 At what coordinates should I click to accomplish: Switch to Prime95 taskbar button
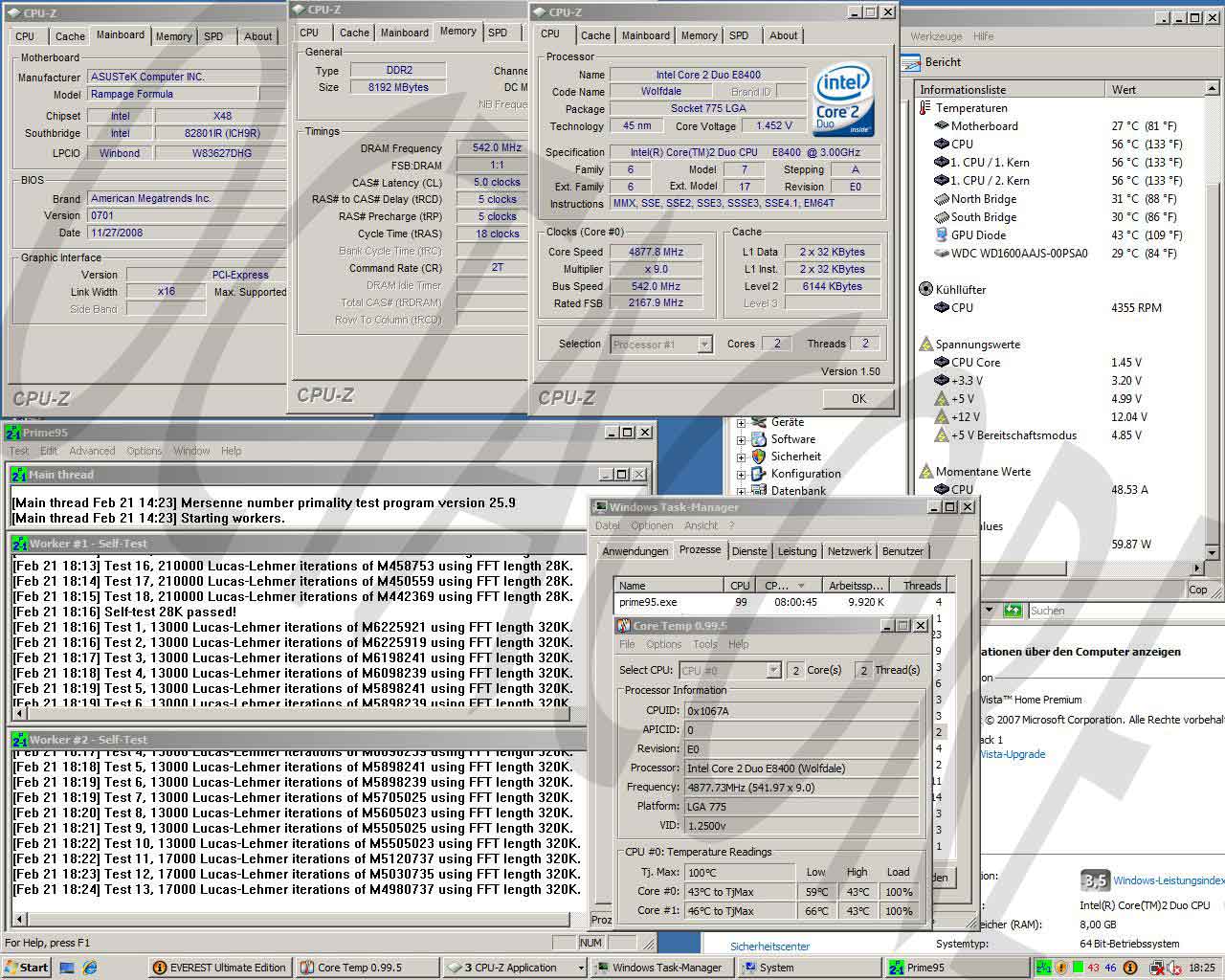[956, 968]
